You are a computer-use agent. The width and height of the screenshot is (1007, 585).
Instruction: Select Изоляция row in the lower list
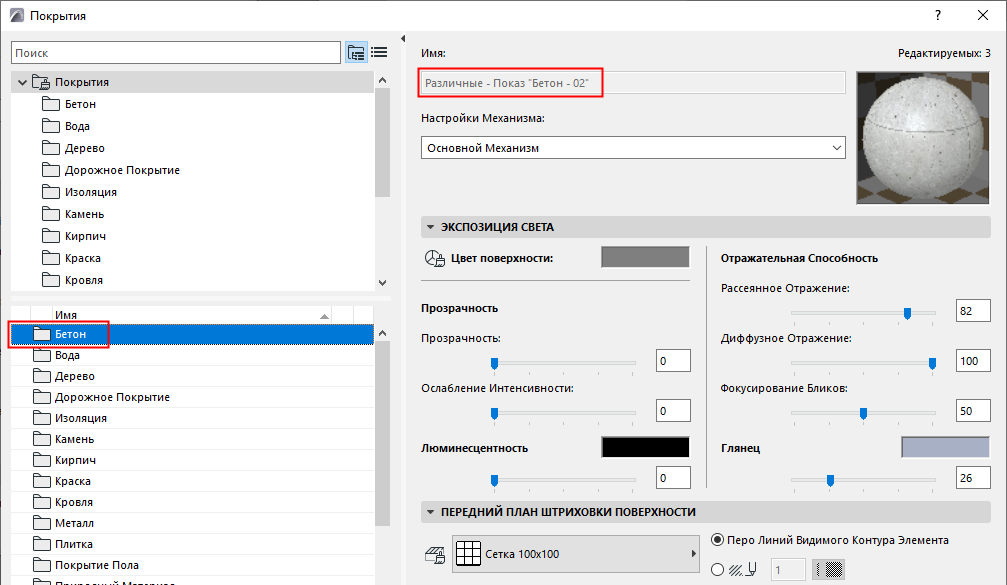point(192,418)
